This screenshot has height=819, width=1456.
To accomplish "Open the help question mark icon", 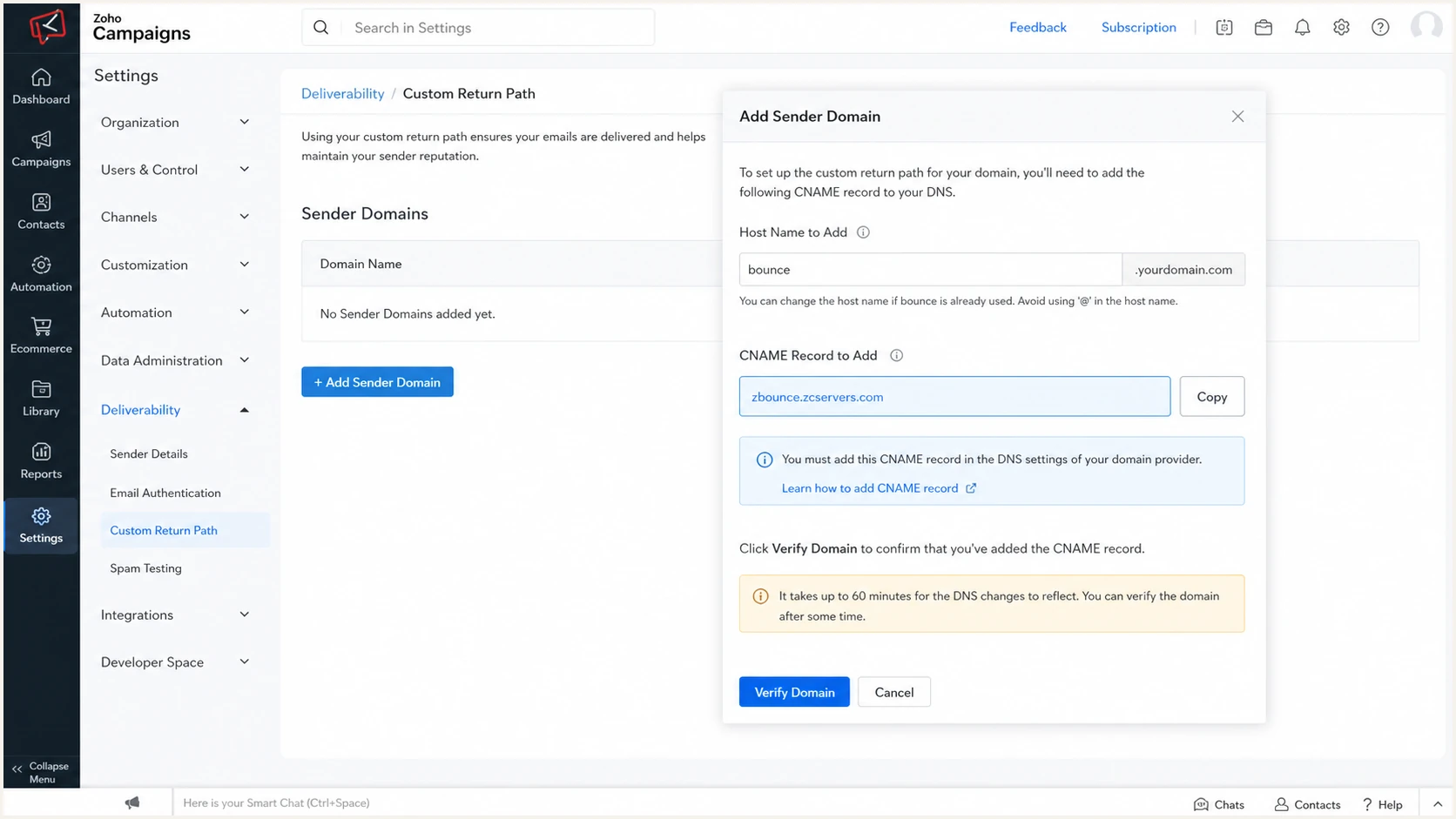I will [x=1380, y=28].
